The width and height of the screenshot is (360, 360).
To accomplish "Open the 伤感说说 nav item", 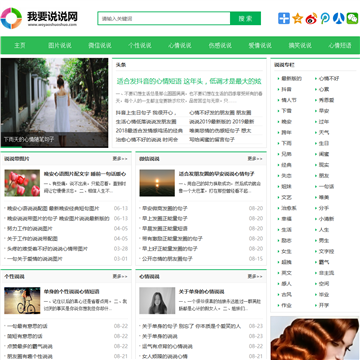I will point(220,45).
